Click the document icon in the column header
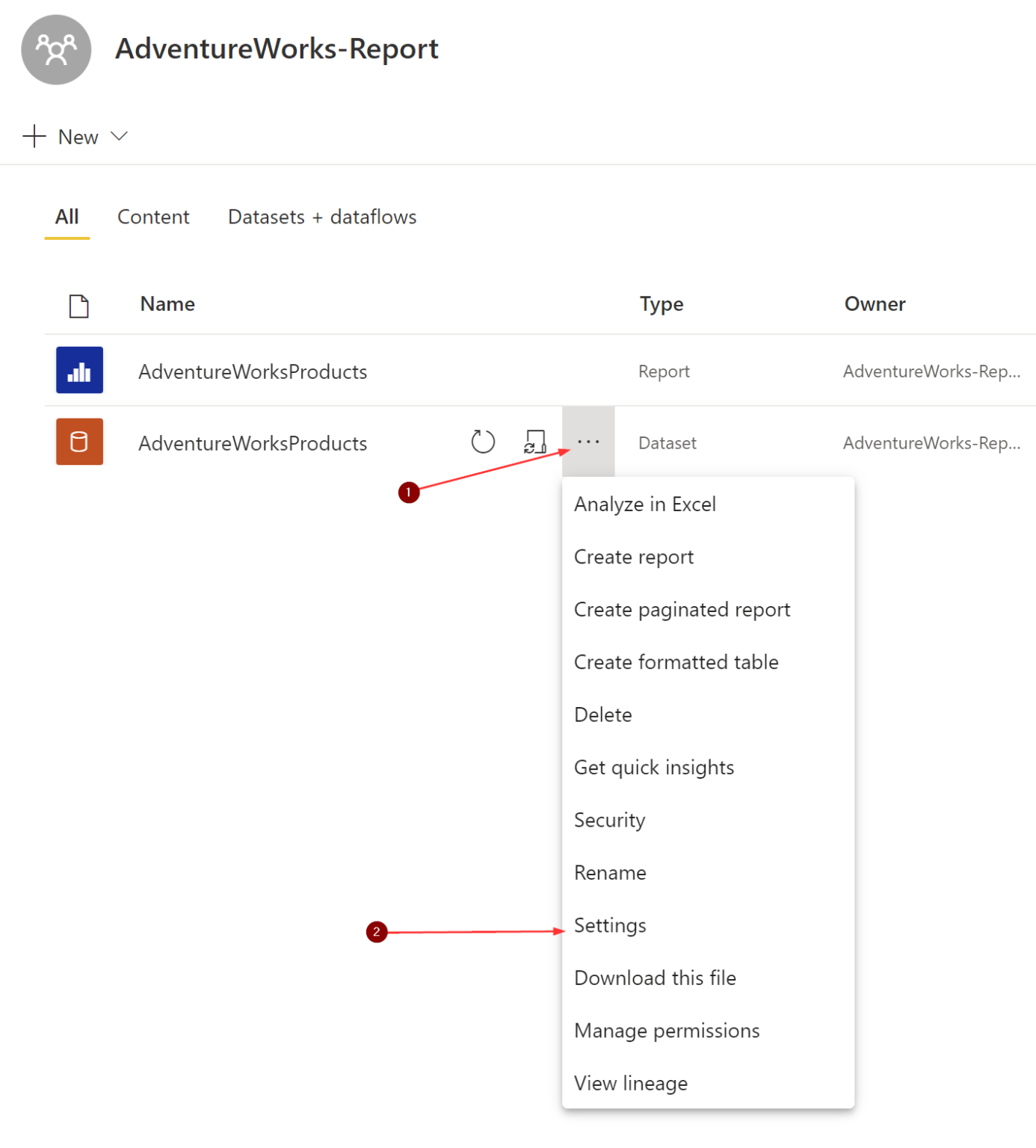The height and width of the screenshot is (1148, 1036). point(79,305)
